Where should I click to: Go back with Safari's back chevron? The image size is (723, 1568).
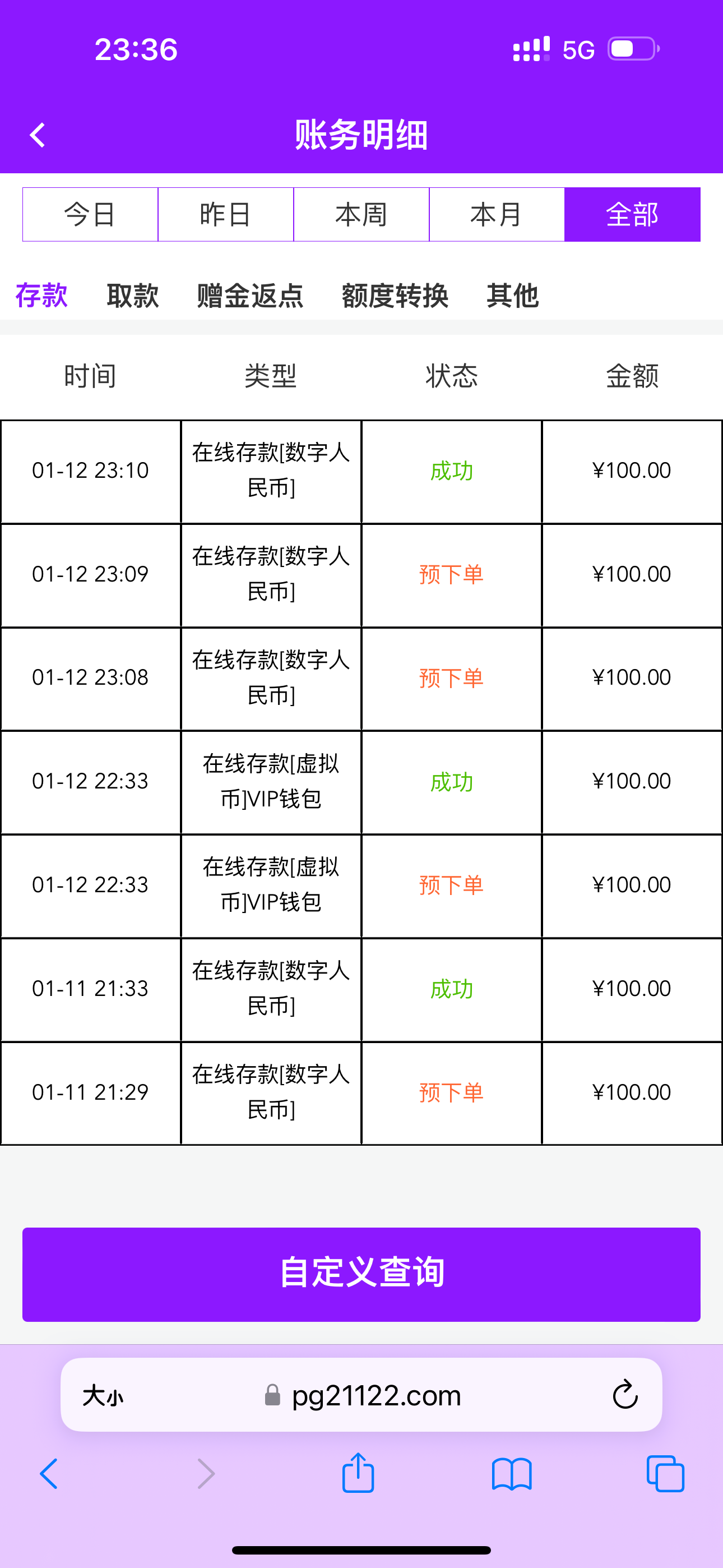[x=49, y=1474]
